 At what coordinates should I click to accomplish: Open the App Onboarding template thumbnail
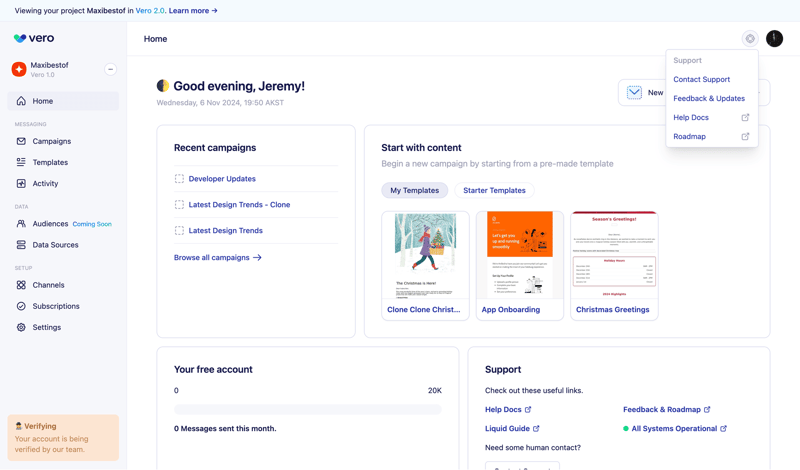point(519,256)
